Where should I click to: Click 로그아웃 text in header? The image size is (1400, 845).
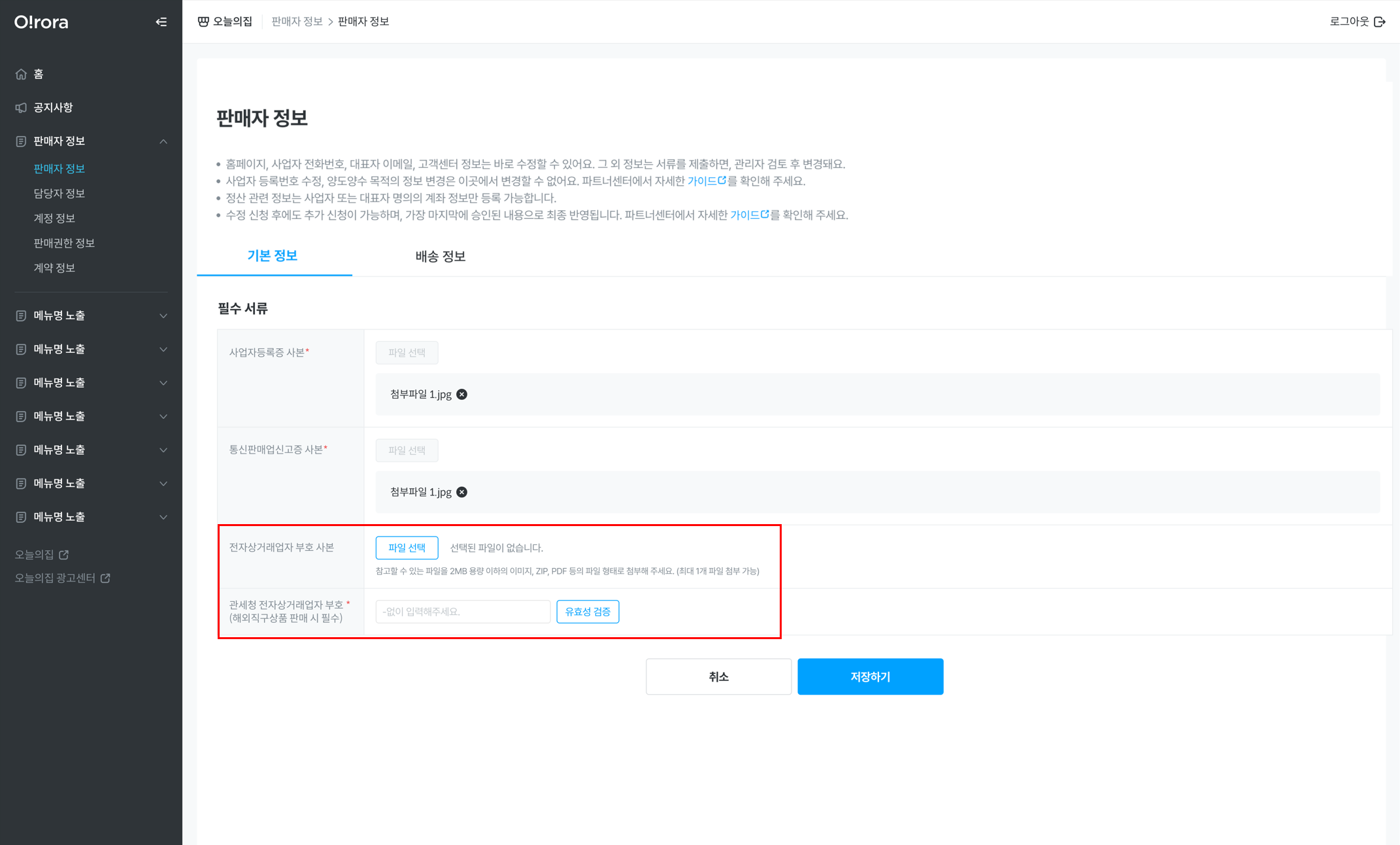(1349, 22)
